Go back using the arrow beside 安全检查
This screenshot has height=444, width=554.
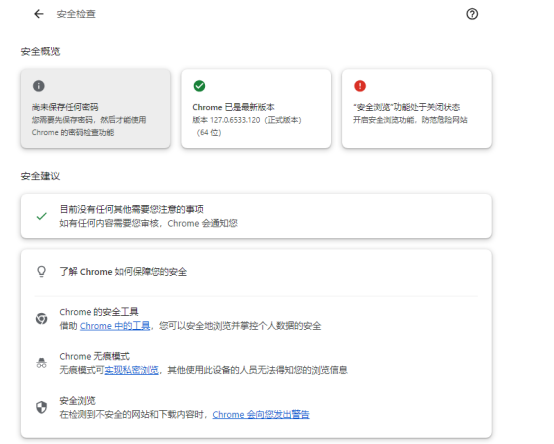coord(39,14)
